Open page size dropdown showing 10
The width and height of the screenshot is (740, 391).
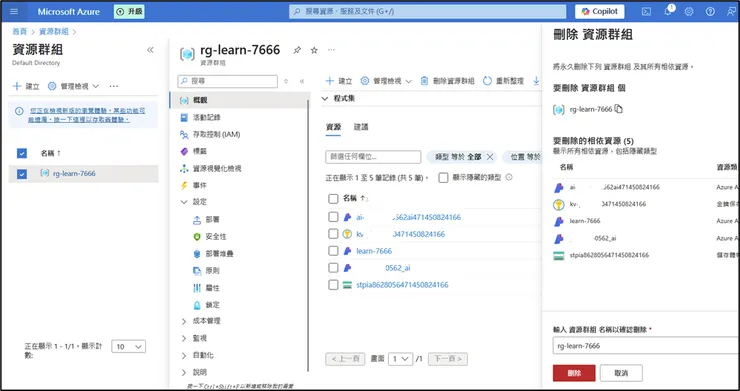[129, 347]
